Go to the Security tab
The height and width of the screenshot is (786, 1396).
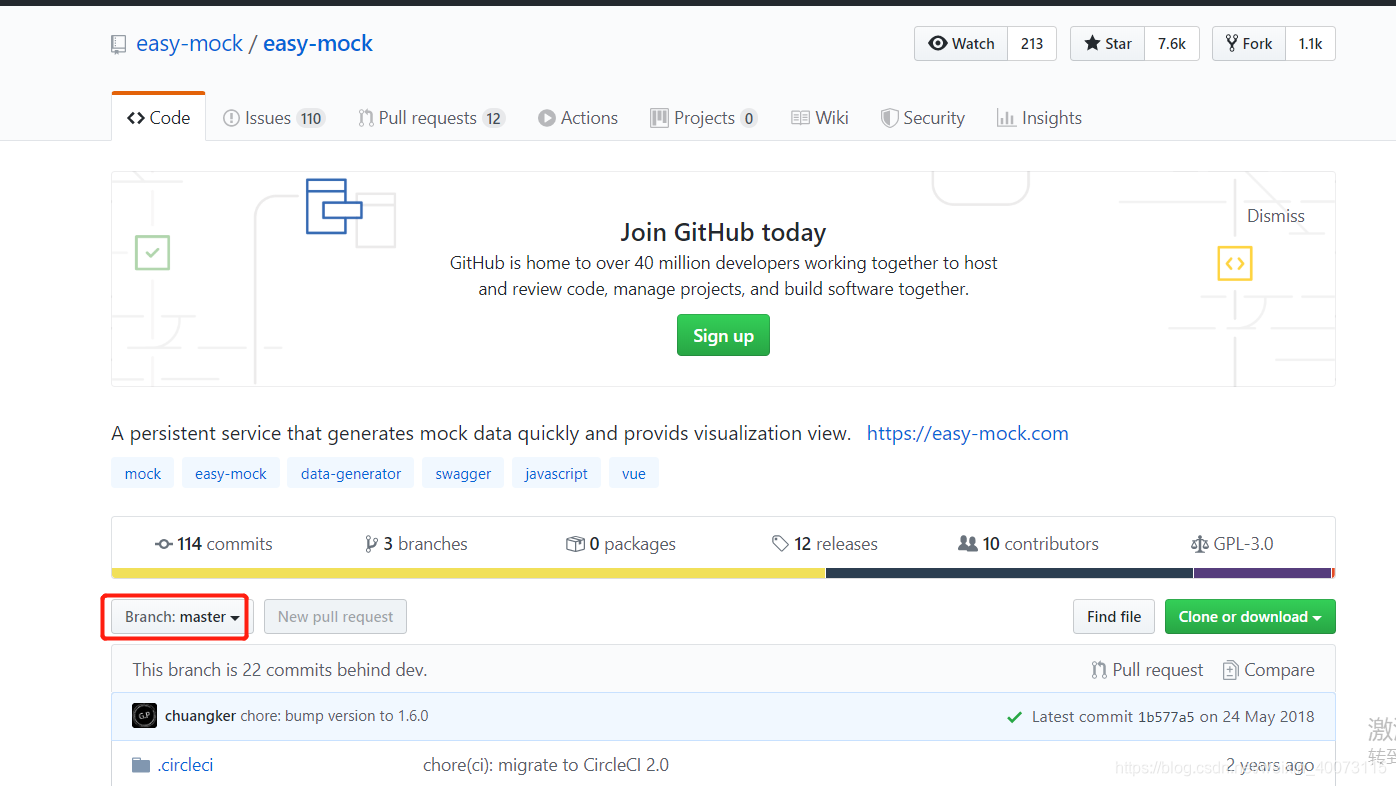tap(922, 117)
